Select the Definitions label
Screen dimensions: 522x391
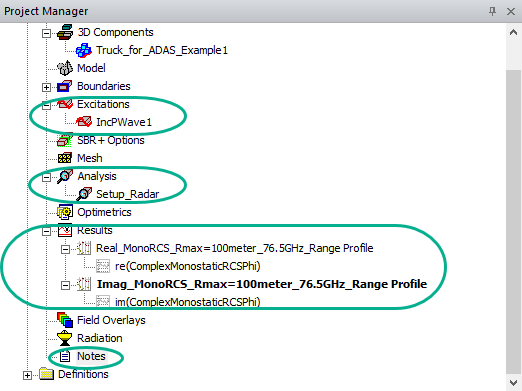pos(83,374)
